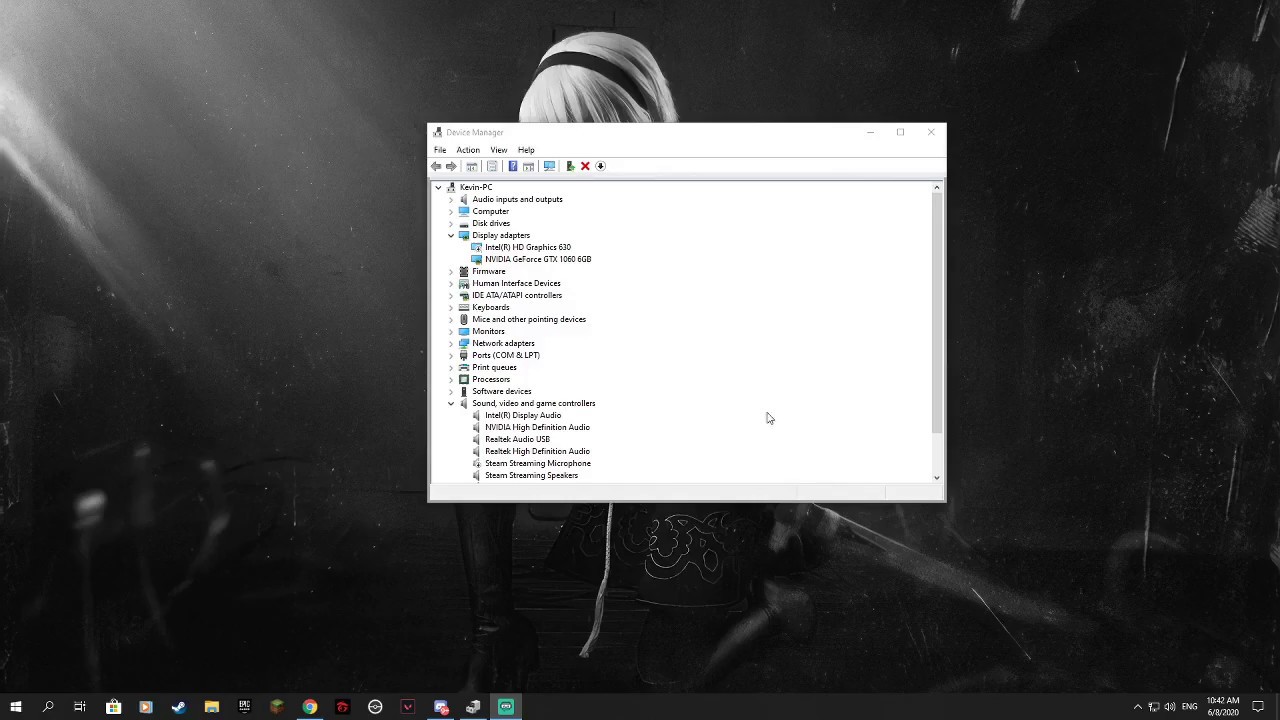Click the network tray icon
Viewport: 1280px width, 720px height.
coord(1153,707)
